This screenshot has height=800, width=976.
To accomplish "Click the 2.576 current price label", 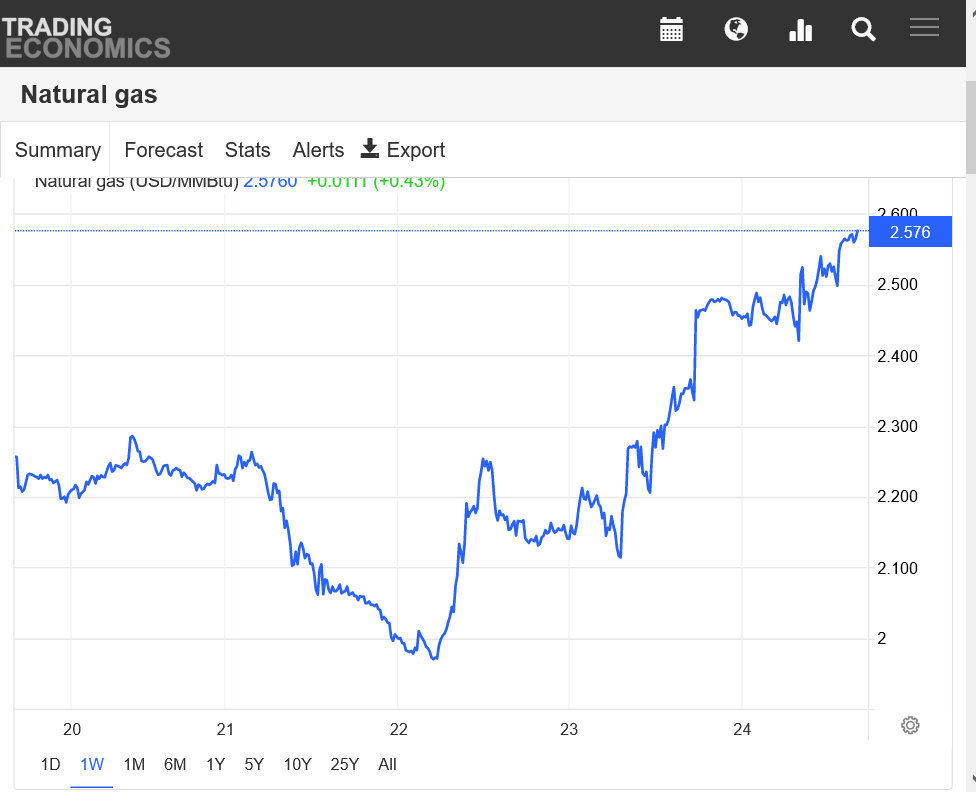I will [910, 232].
